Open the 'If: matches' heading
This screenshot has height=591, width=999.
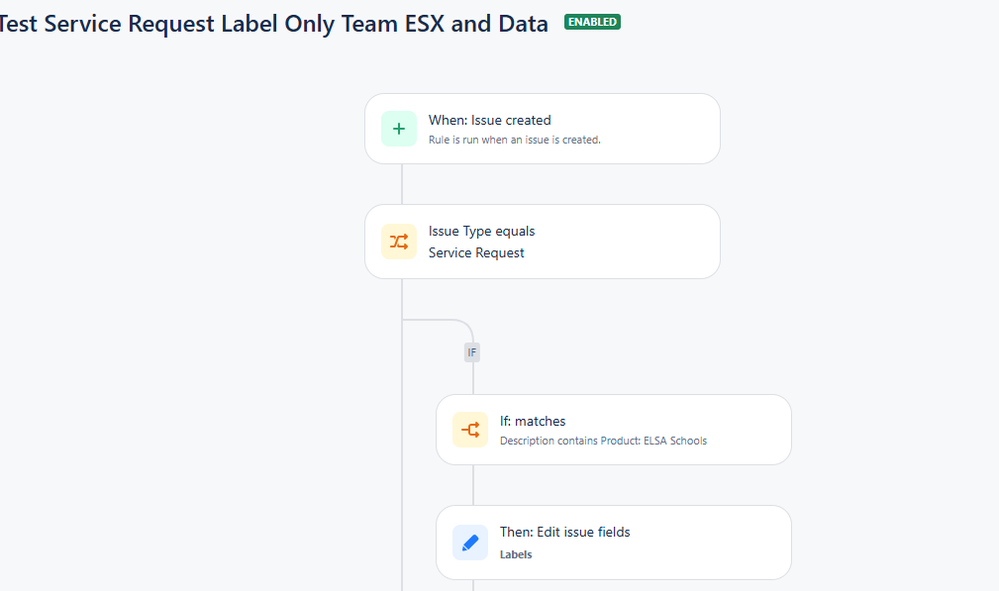click(x=533, y=421)
